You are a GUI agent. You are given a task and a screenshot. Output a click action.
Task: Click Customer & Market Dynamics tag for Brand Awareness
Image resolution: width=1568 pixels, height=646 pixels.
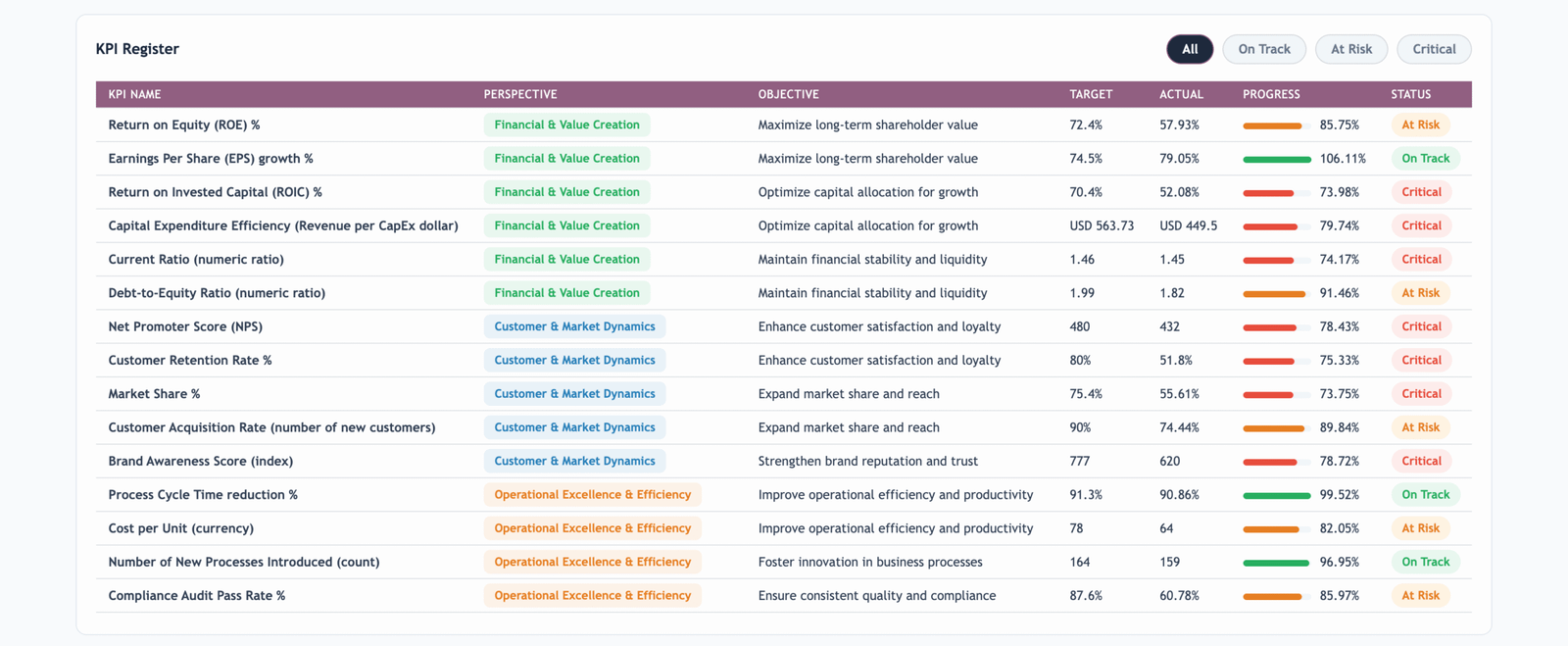(574, 461)
